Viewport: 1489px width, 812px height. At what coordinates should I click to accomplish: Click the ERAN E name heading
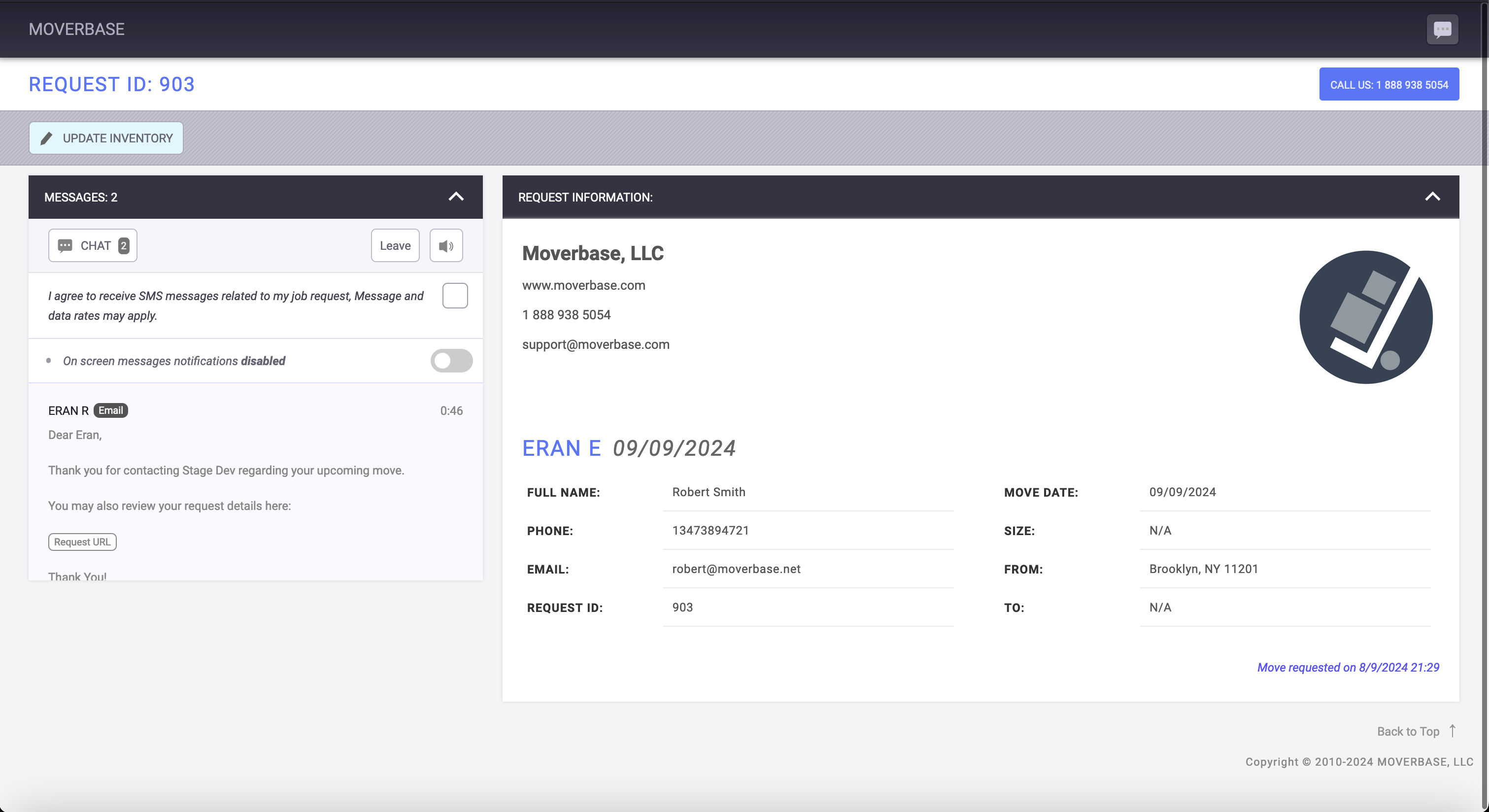561,448
